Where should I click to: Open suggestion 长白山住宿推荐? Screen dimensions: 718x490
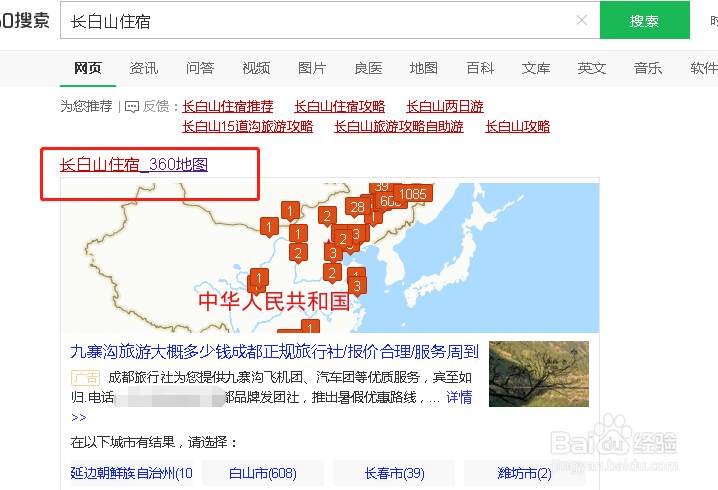[228, 107]
